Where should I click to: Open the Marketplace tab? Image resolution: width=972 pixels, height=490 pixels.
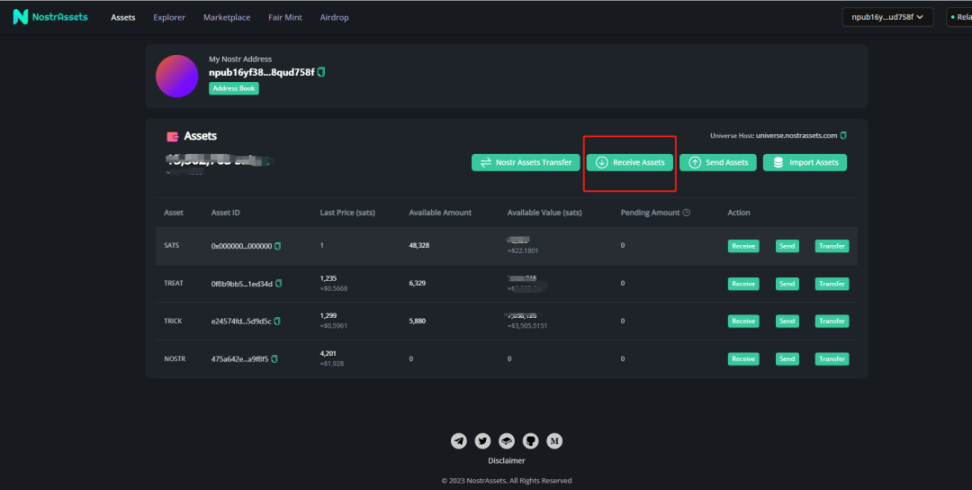tap(227, 18)
